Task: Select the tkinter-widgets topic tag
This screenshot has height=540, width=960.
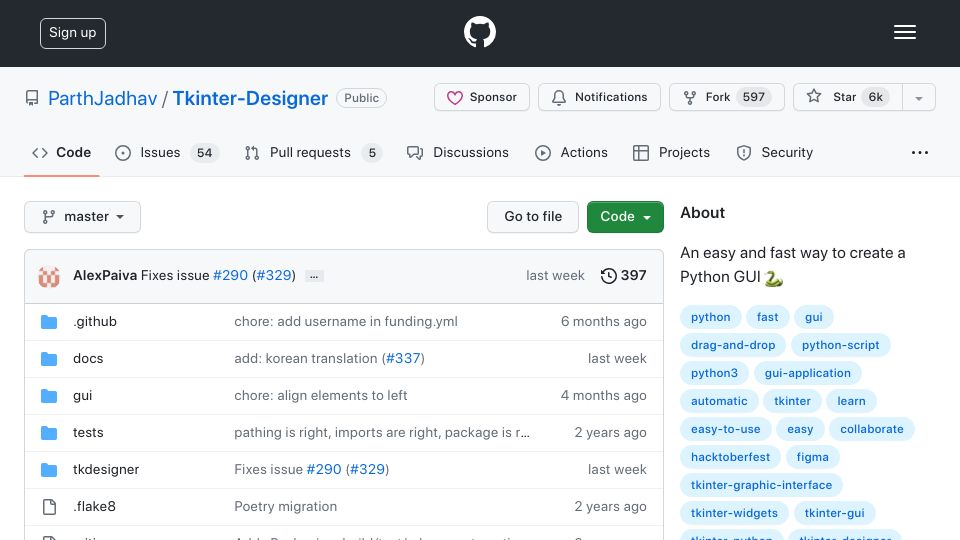Action: click(734, 513)
